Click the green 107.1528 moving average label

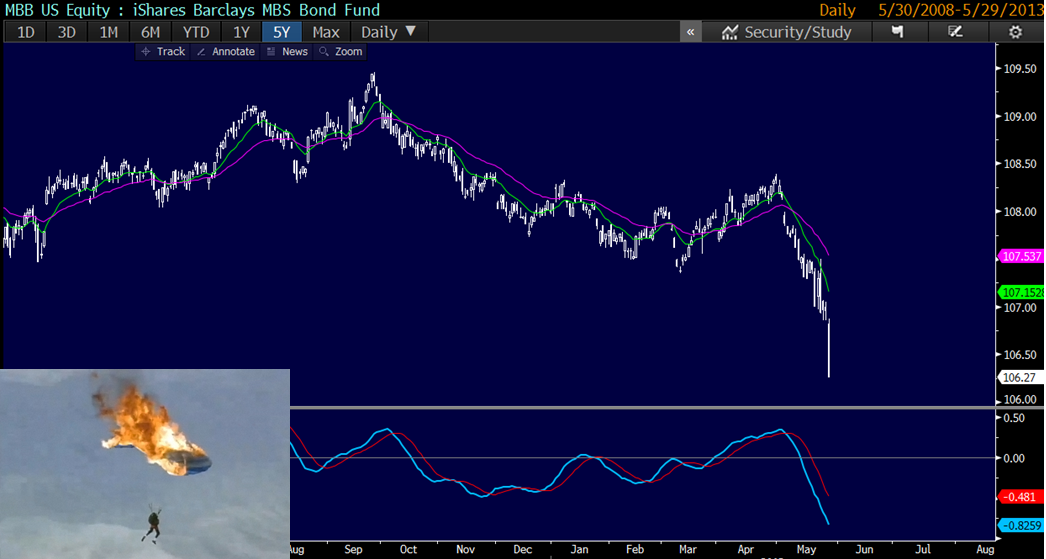pyautogui.click(x=1021, y=292)
